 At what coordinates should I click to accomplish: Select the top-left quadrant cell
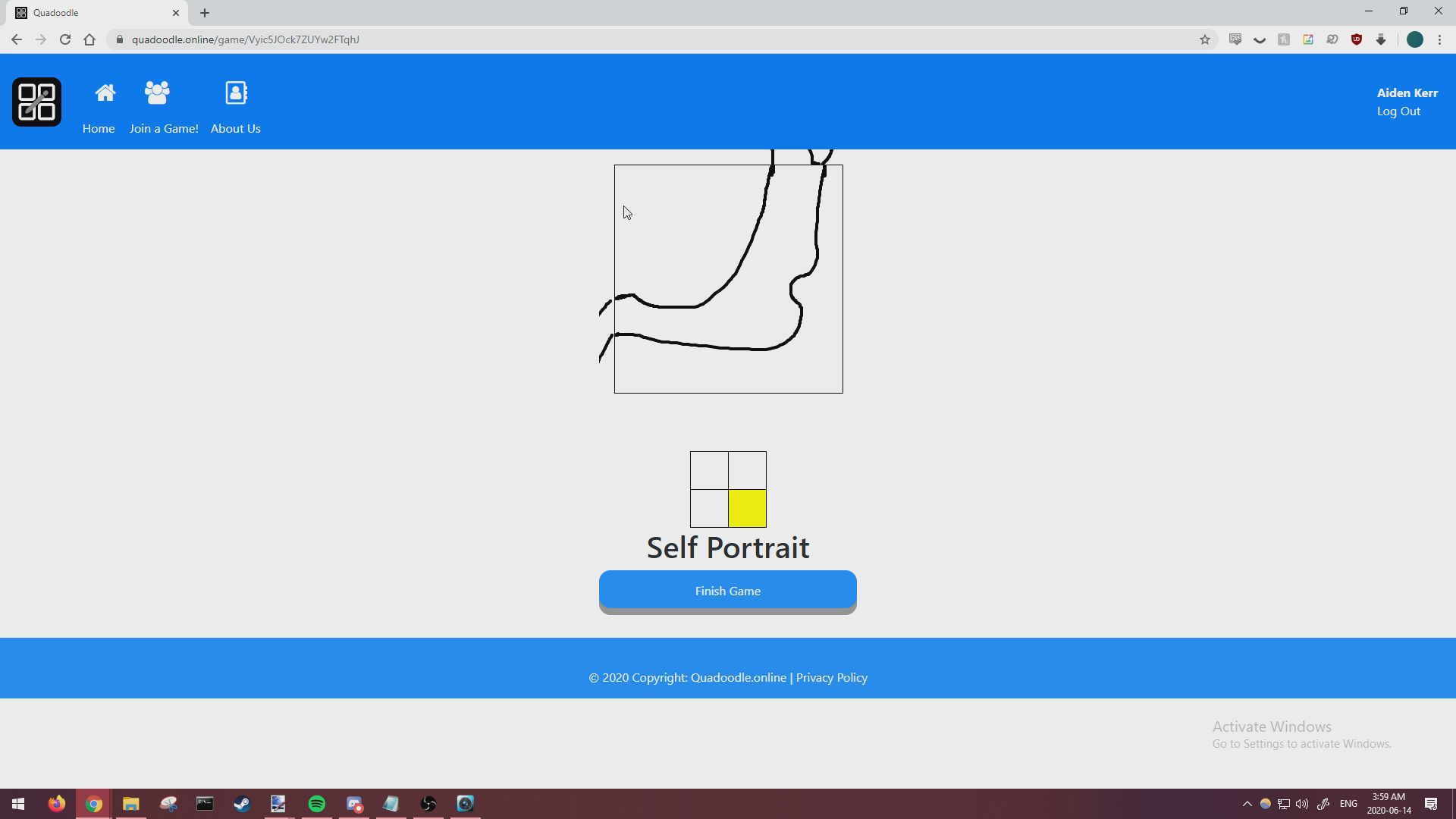coord(709,470)
